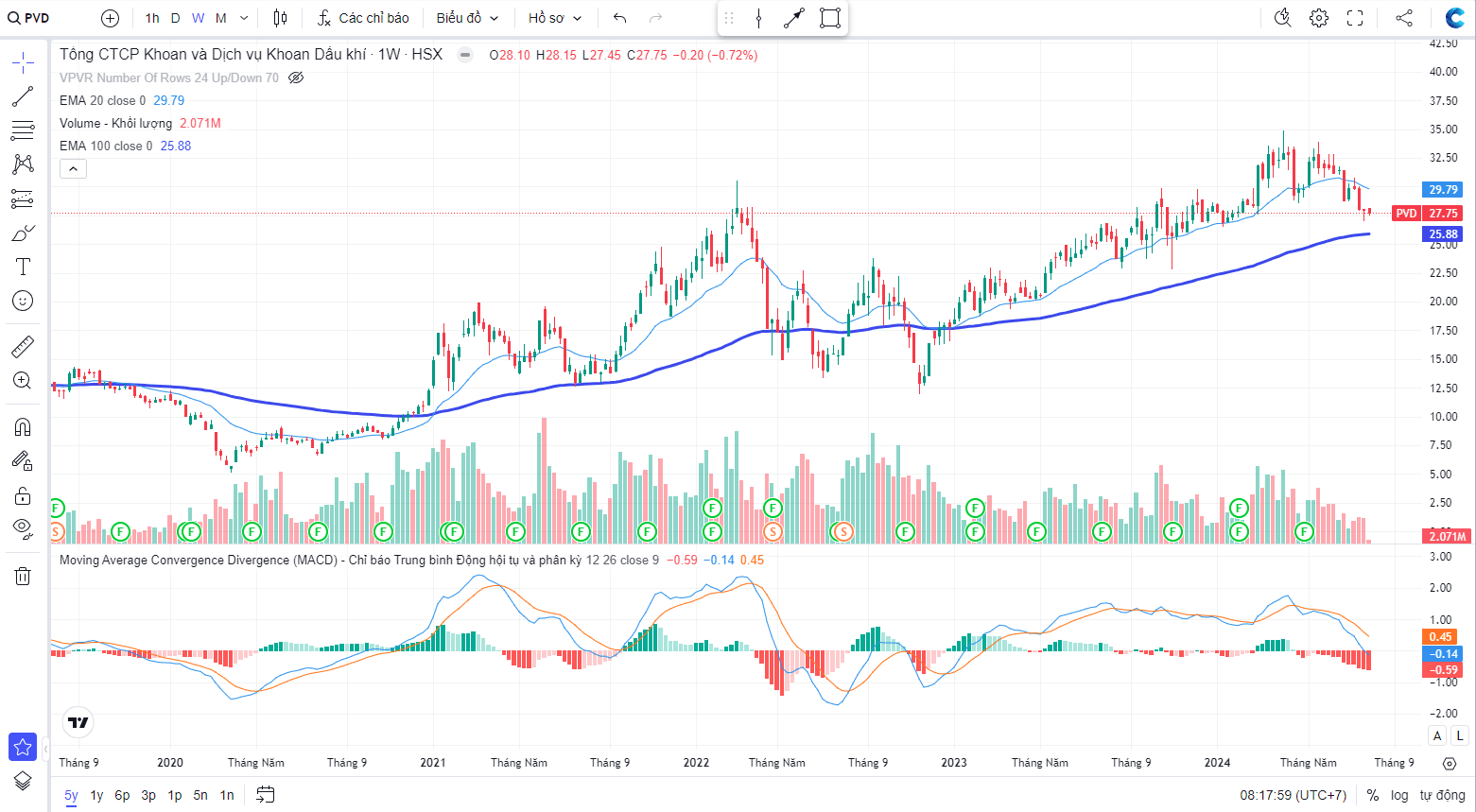Viewport: 1476px width, 812px height.
Task: Hide all drawings with eye icon
Action: [23, 528]
